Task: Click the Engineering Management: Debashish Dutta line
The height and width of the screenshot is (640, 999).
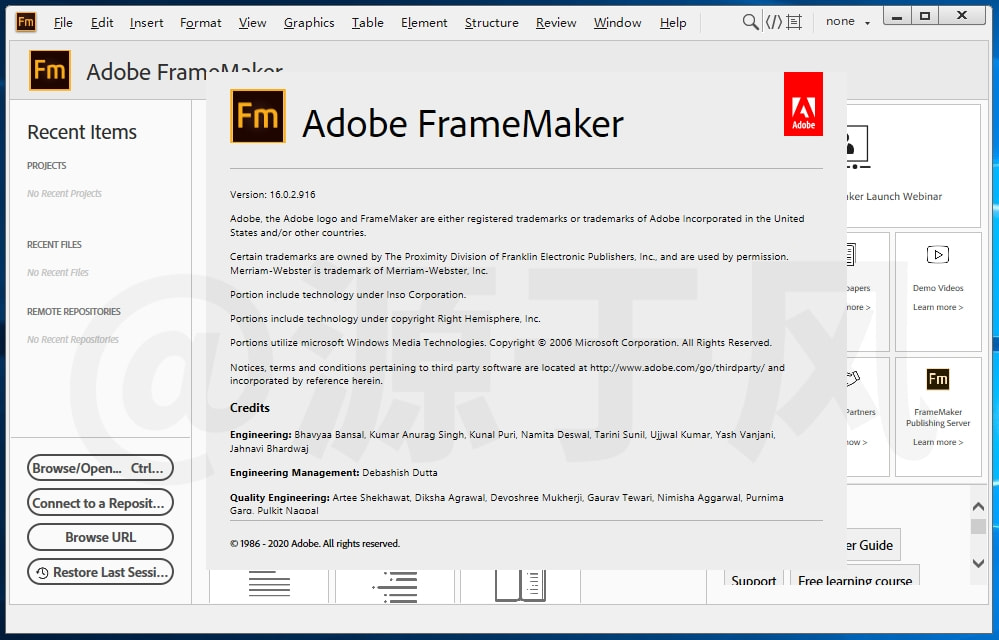Action: click(x=334, y=473)
